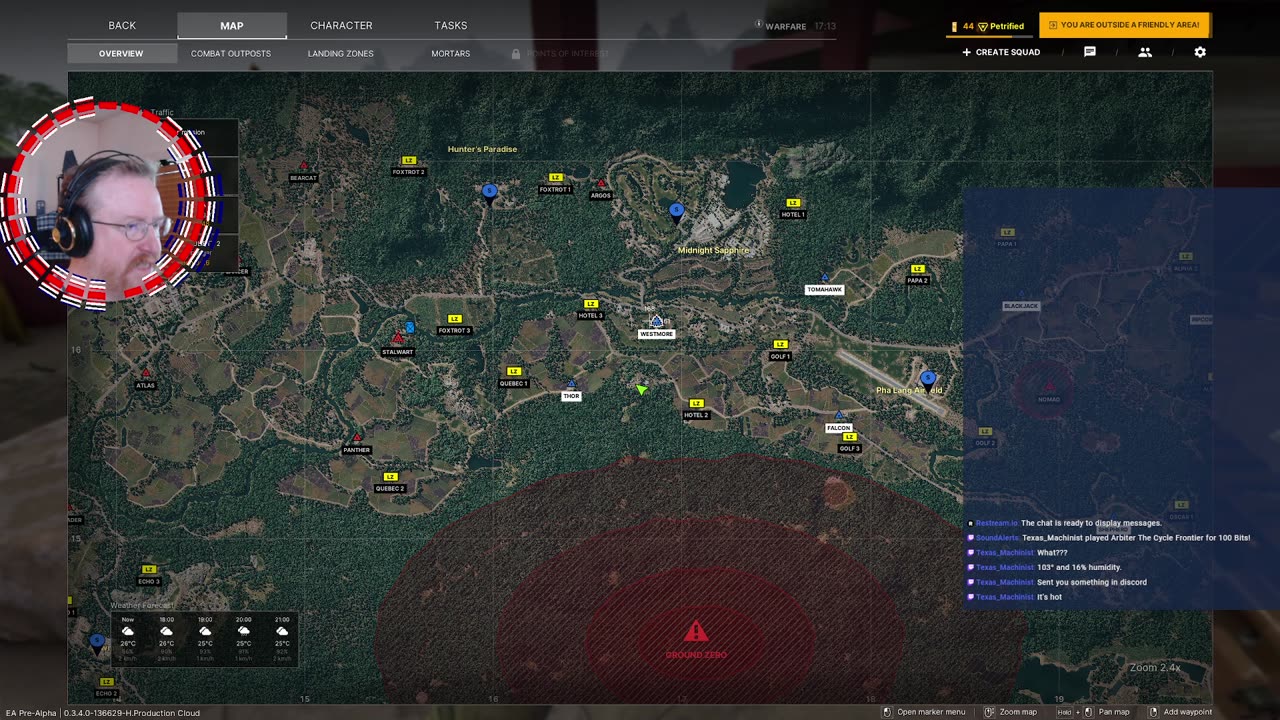Click the WARFARE 17:13 mode clock

(796, 26)
